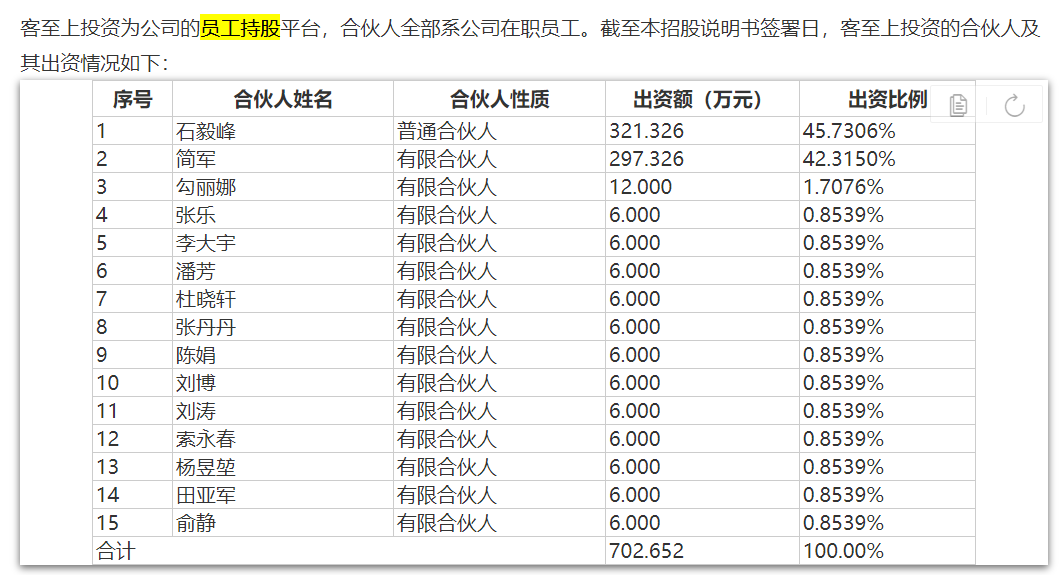Select the partner name 俞静

[196, 523]
